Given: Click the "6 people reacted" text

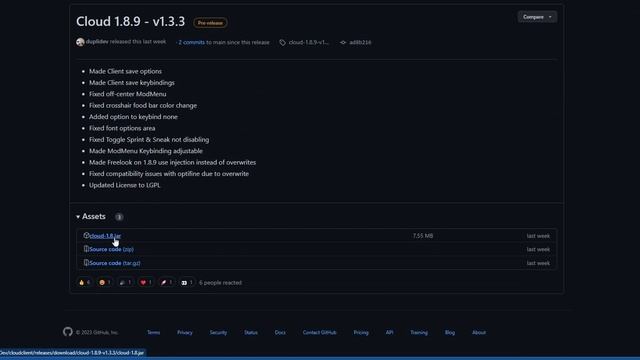Looking at the screenshot, I should [x=220, y=282].
